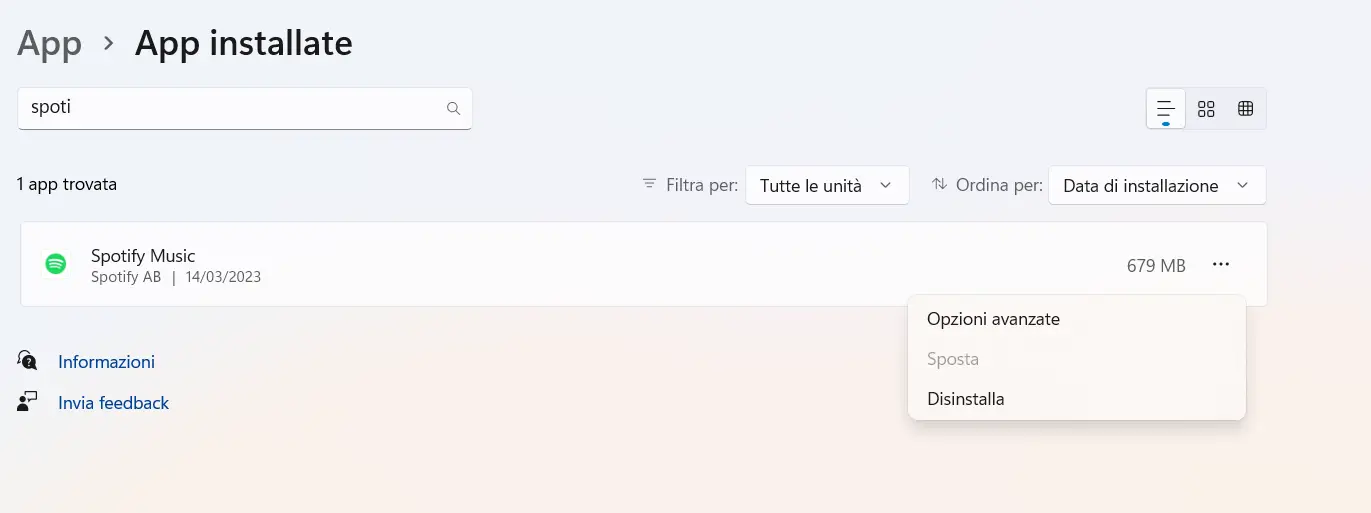Click the feedback icon beside Invia feedback
The width and height of the screenshot is (1371, 513).
pos(28,402)
